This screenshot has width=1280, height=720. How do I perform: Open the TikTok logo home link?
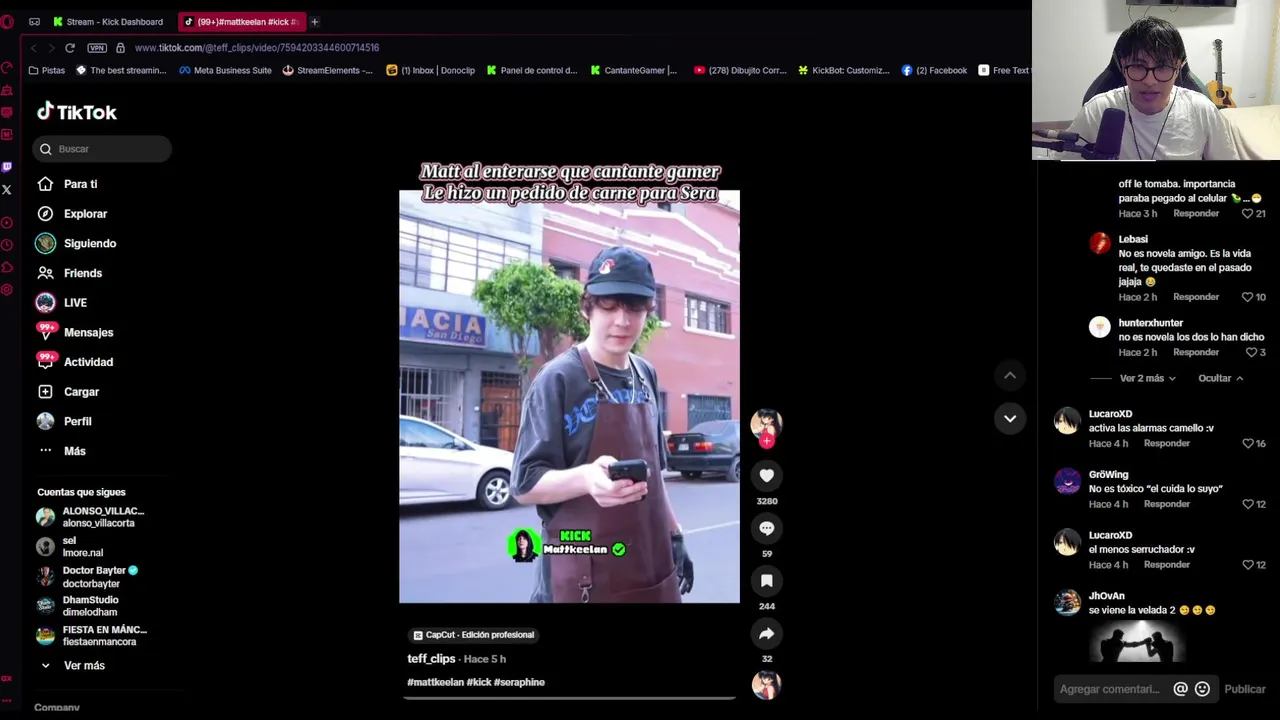coord(77,112)
